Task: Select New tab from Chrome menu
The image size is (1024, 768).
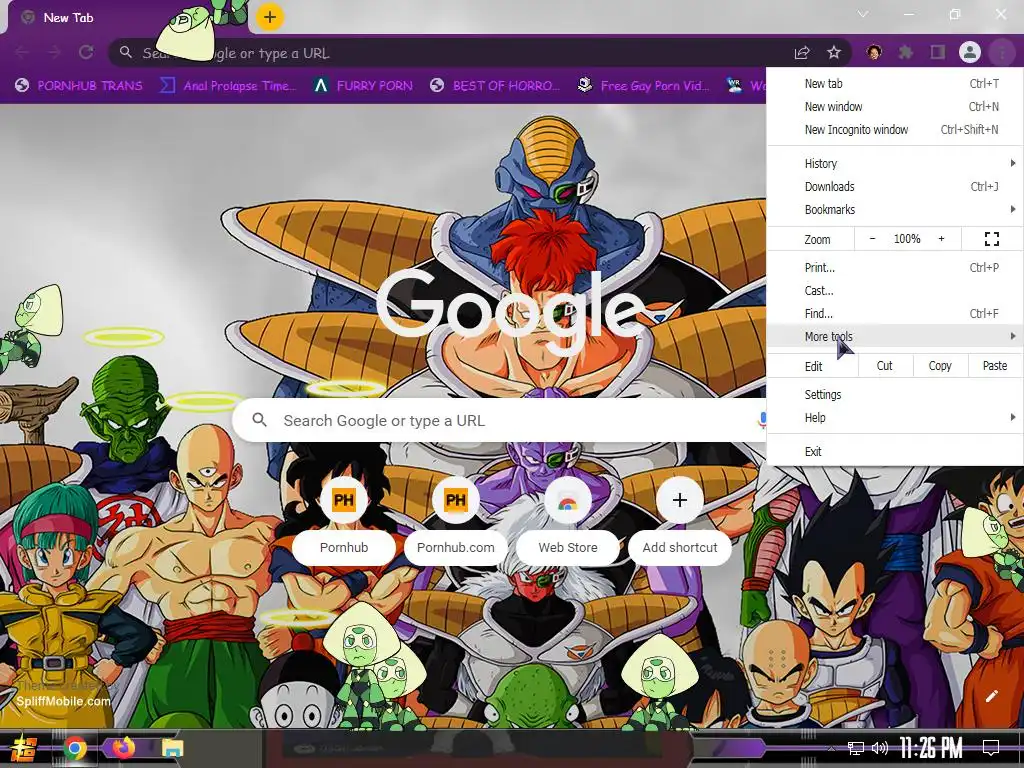Action: tap(895, 84)
